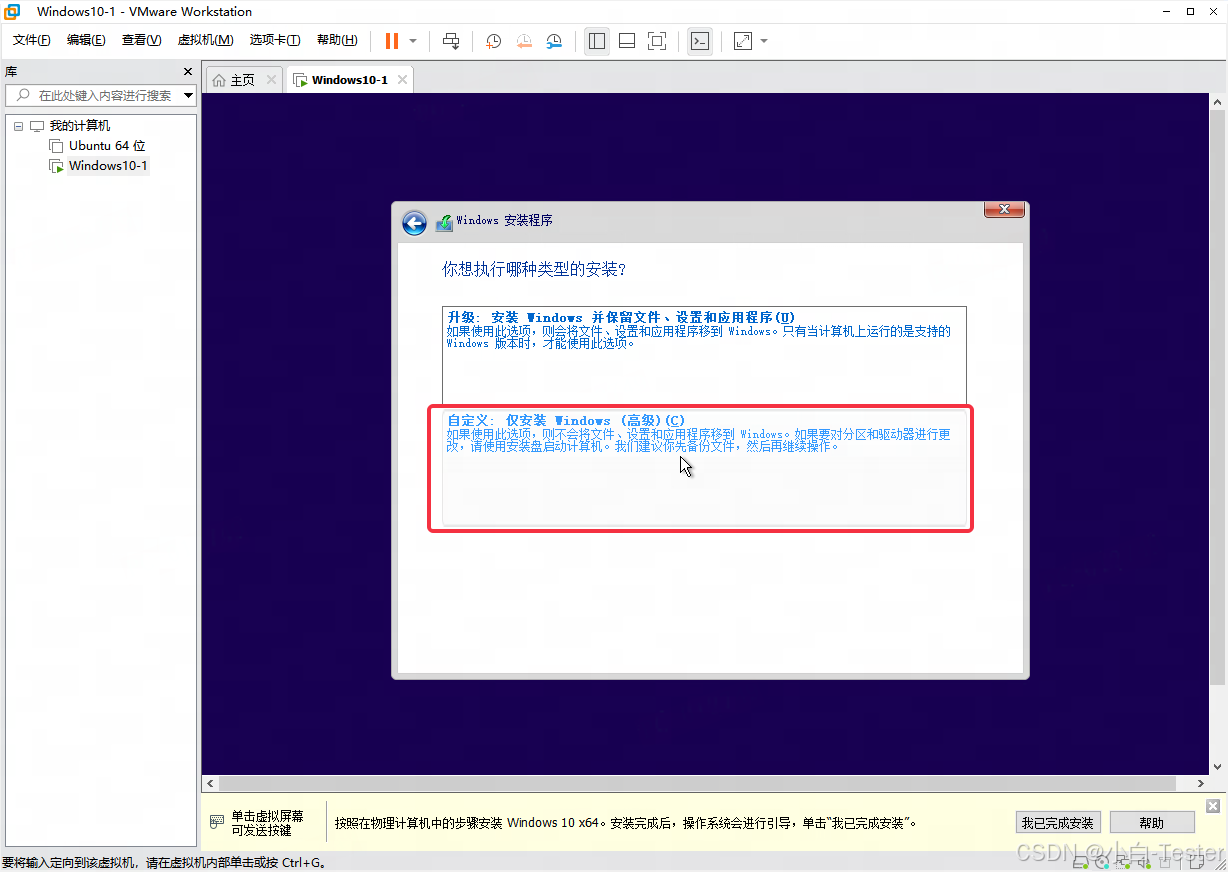Close the 主页 tab

(x=271, y=80)
